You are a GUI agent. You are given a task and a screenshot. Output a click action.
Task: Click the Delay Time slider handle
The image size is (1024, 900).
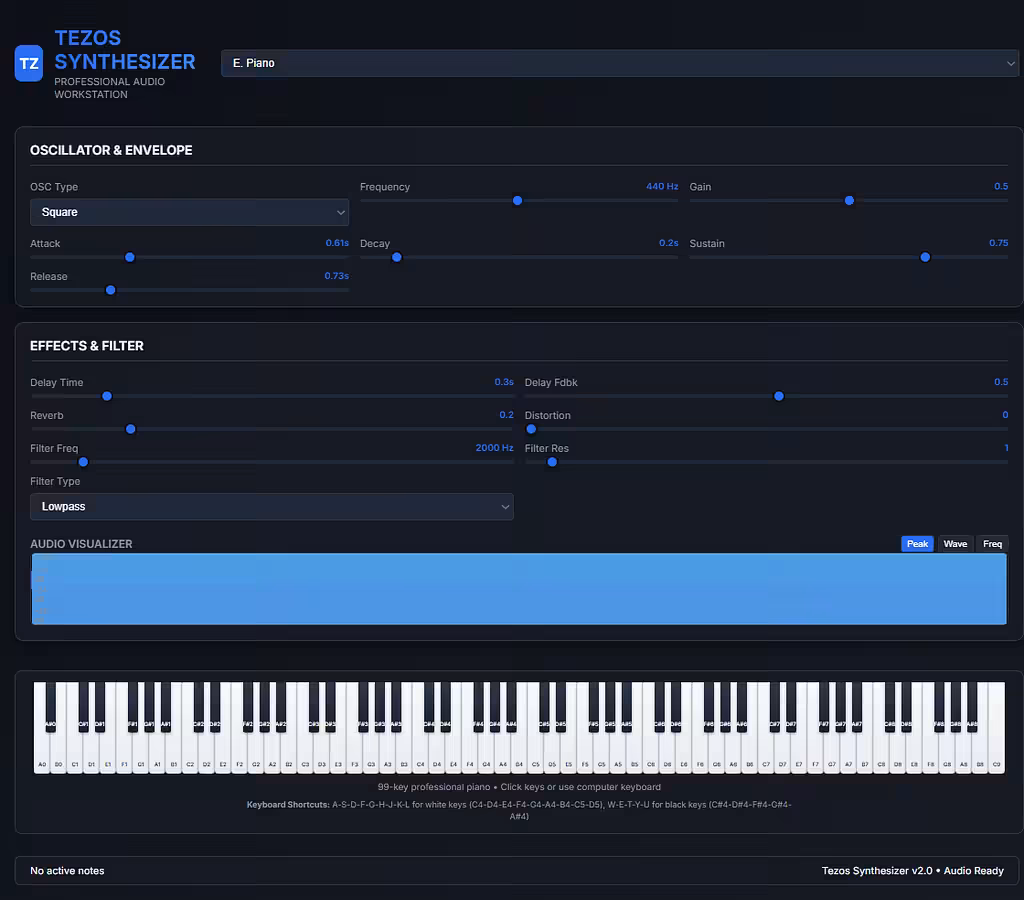[107, 396]
